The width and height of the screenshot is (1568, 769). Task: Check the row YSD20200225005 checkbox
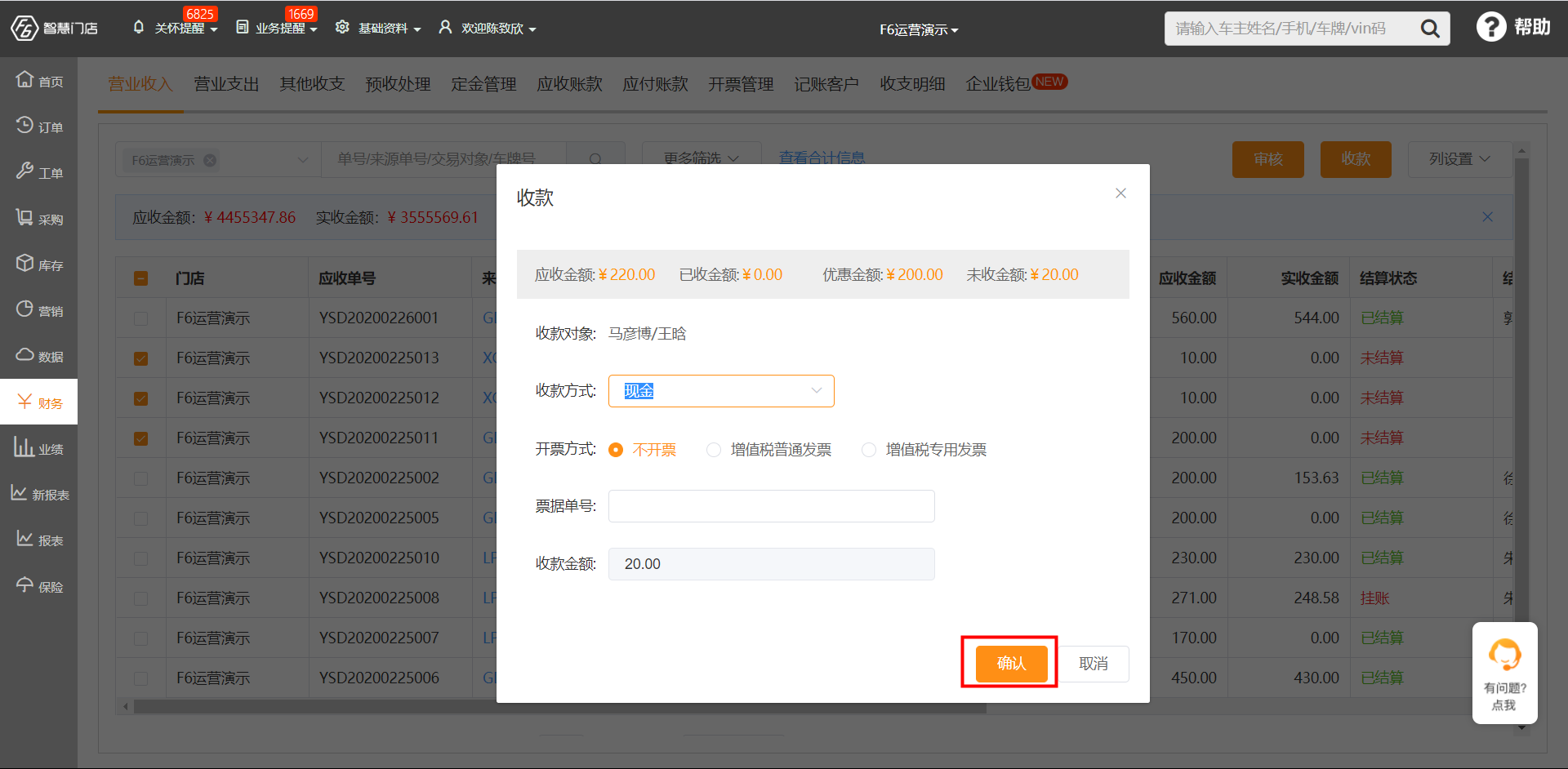coord(141,518)
